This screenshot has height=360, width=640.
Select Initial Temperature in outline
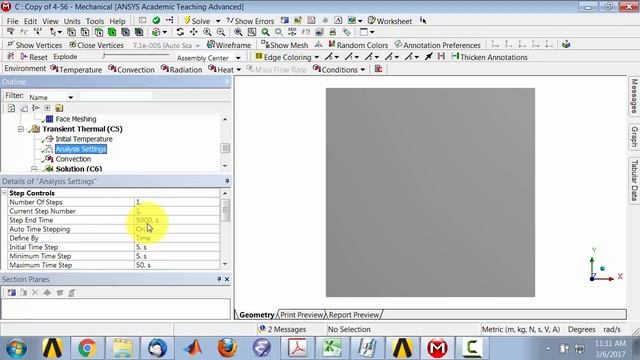point(84,139)
